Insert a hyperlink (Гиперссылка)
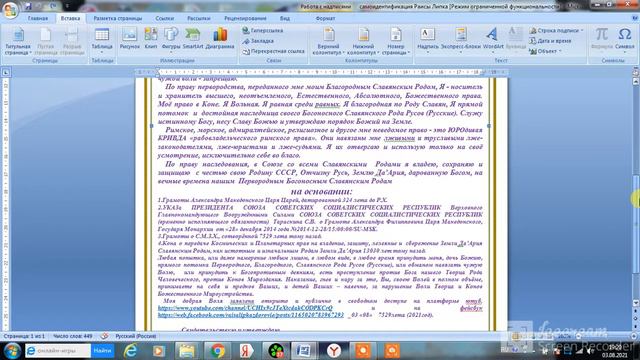Viewport: 640px width, 360px height. click(262, 31)
